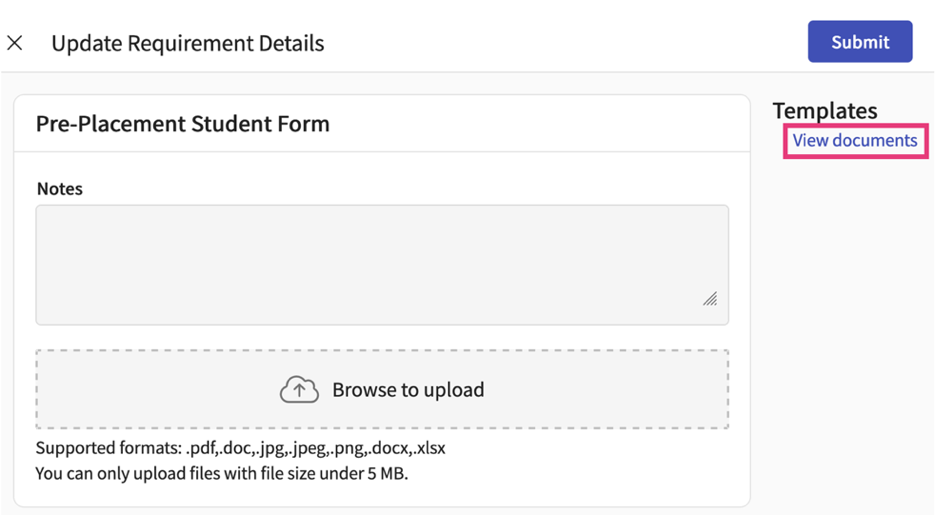Close the Update Requirement Details dialog
Viewport: 935px width, 515px height.
tap(15, 43)
